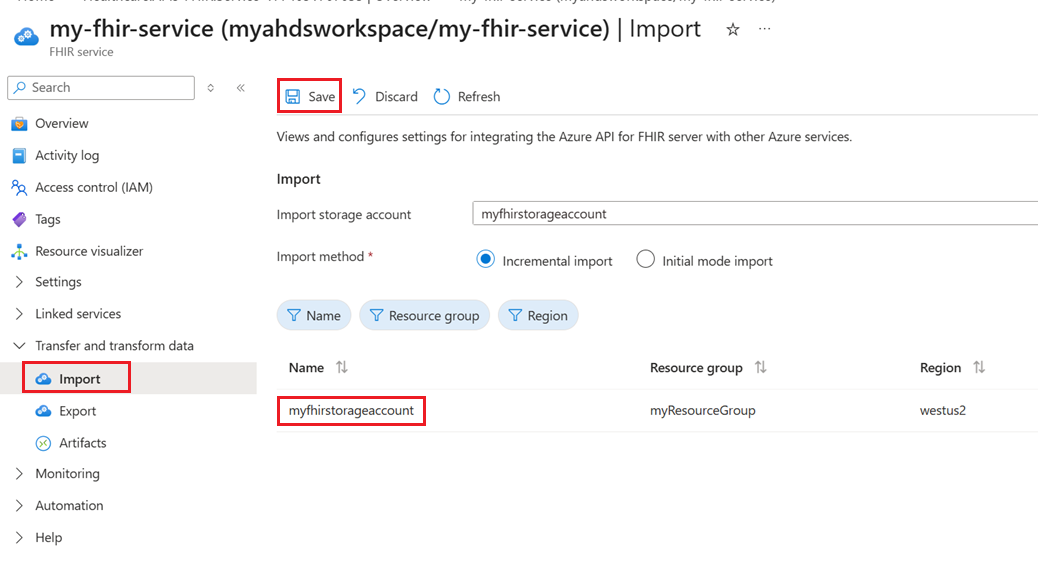
Task: Select Import in the sidebar
Action: 79,379
